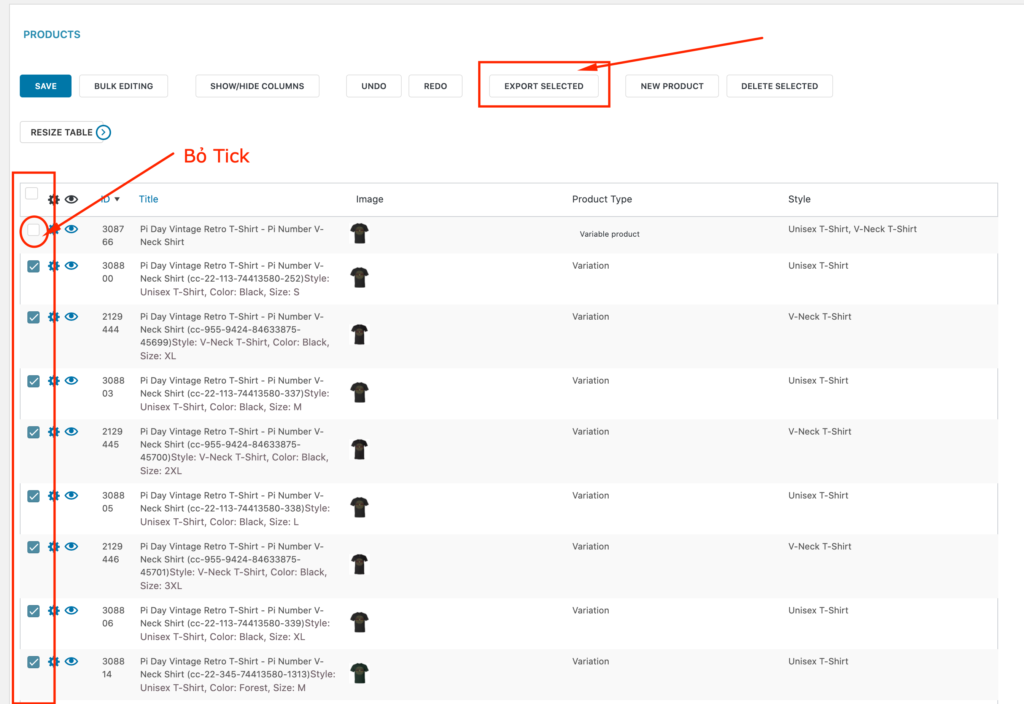Click eye view icon for row 308814
Viewport: 1024px width, 704px height.
click(x=71, y=662)
